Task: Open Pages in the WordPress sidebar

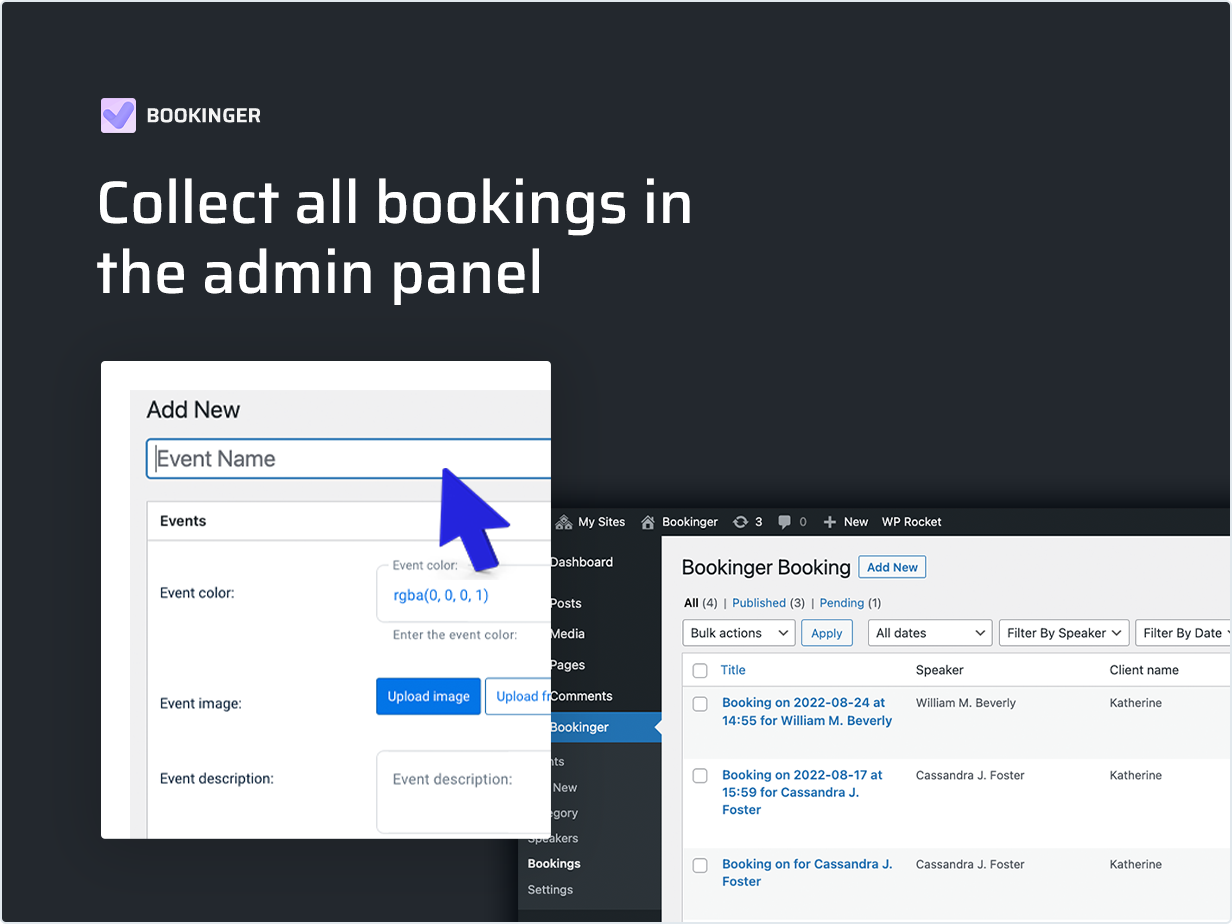Action: tap(568, 665)
